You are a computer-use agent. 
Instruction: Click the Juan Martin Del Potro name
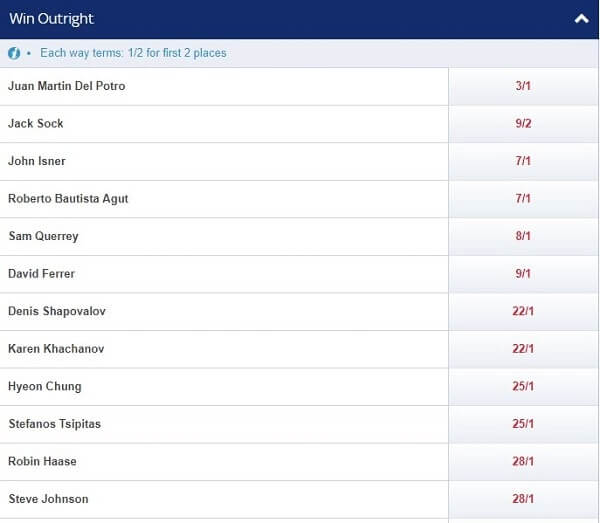[67, 86]
